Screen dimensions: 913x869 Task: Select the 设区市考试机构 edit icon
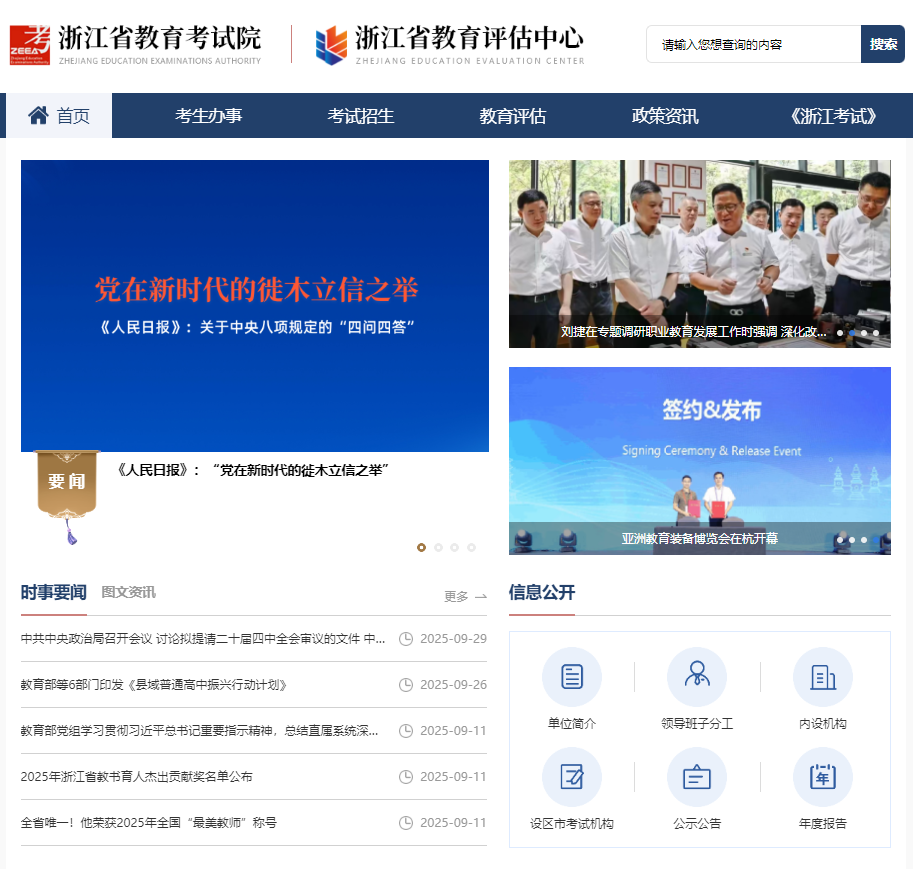(571, 777)
